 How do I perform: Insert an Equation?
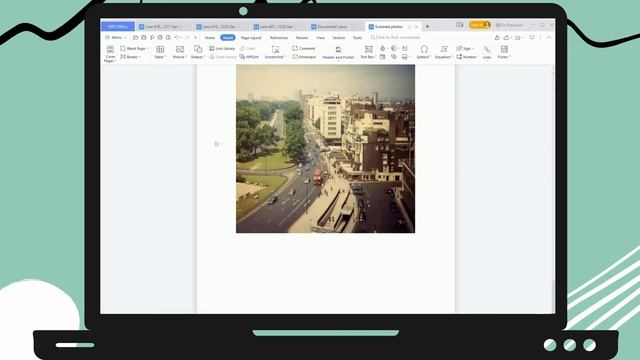(x=443, y=52)
